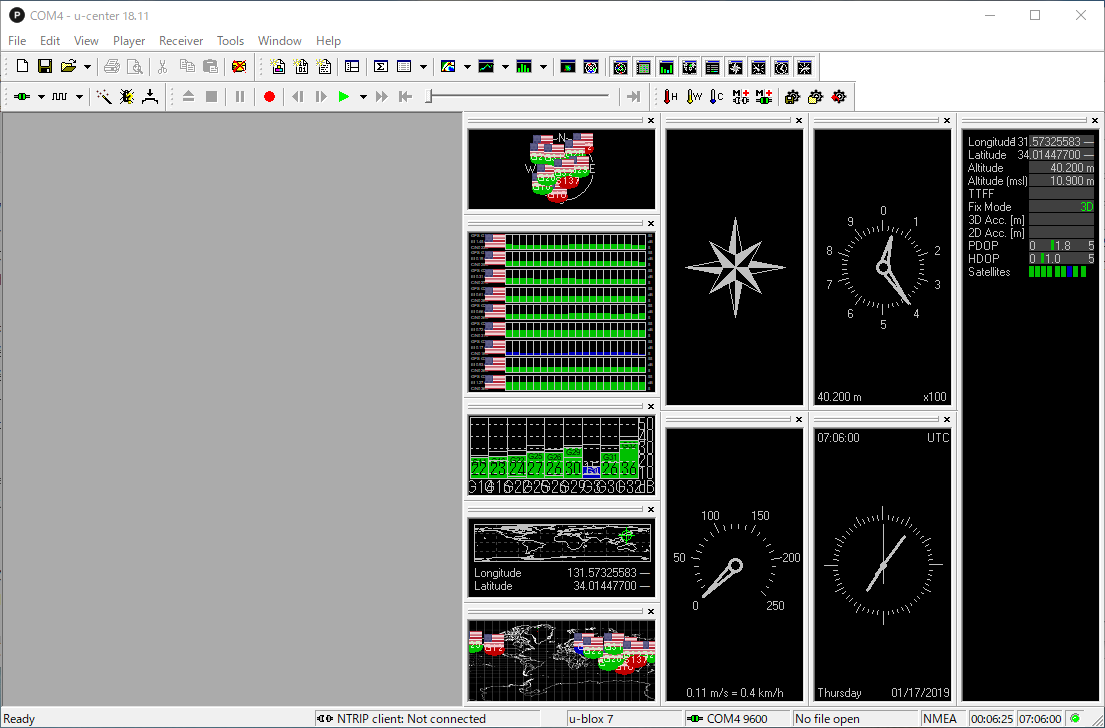Open the receiver port connection dropdown arrow
Image resolution: width=1105 pixels, height=728 pixels.
click(41, 97)
